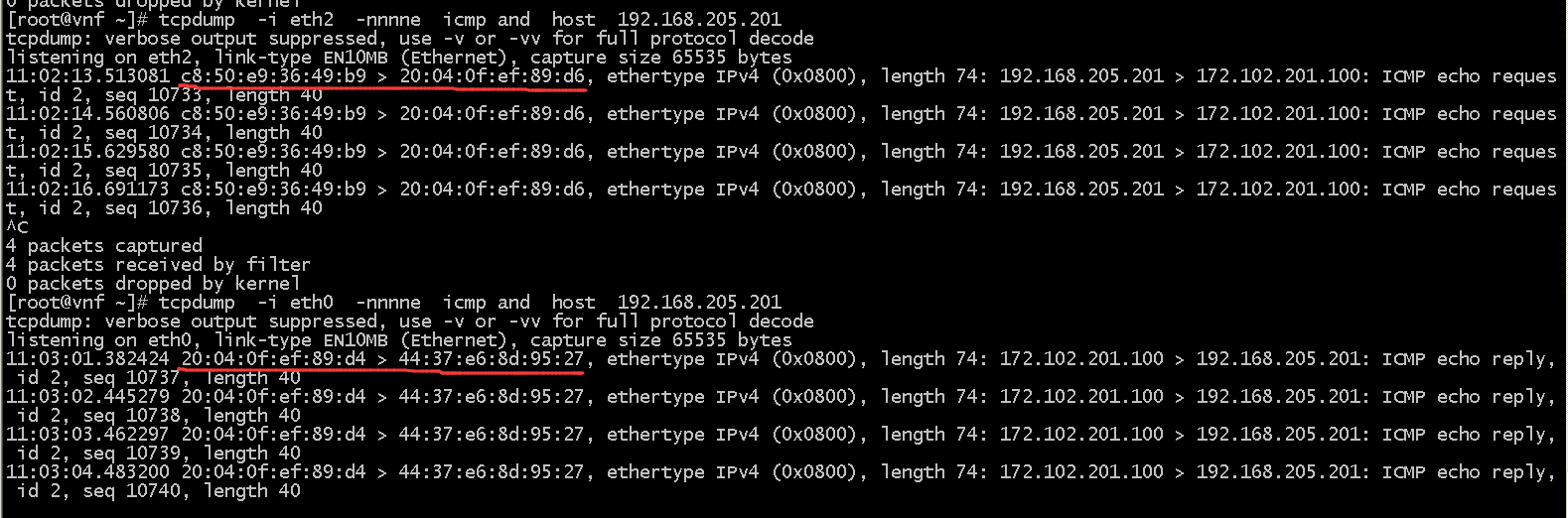Image resolution: width=1568 pixels, height=518 pixels.
Task: Click timestamp 11:03:04.483200
Action: tap(87, 471)
